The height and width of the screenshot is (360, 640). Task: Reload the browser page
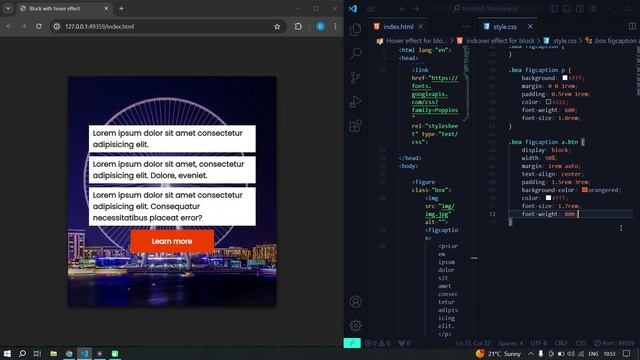coord(38,27)
